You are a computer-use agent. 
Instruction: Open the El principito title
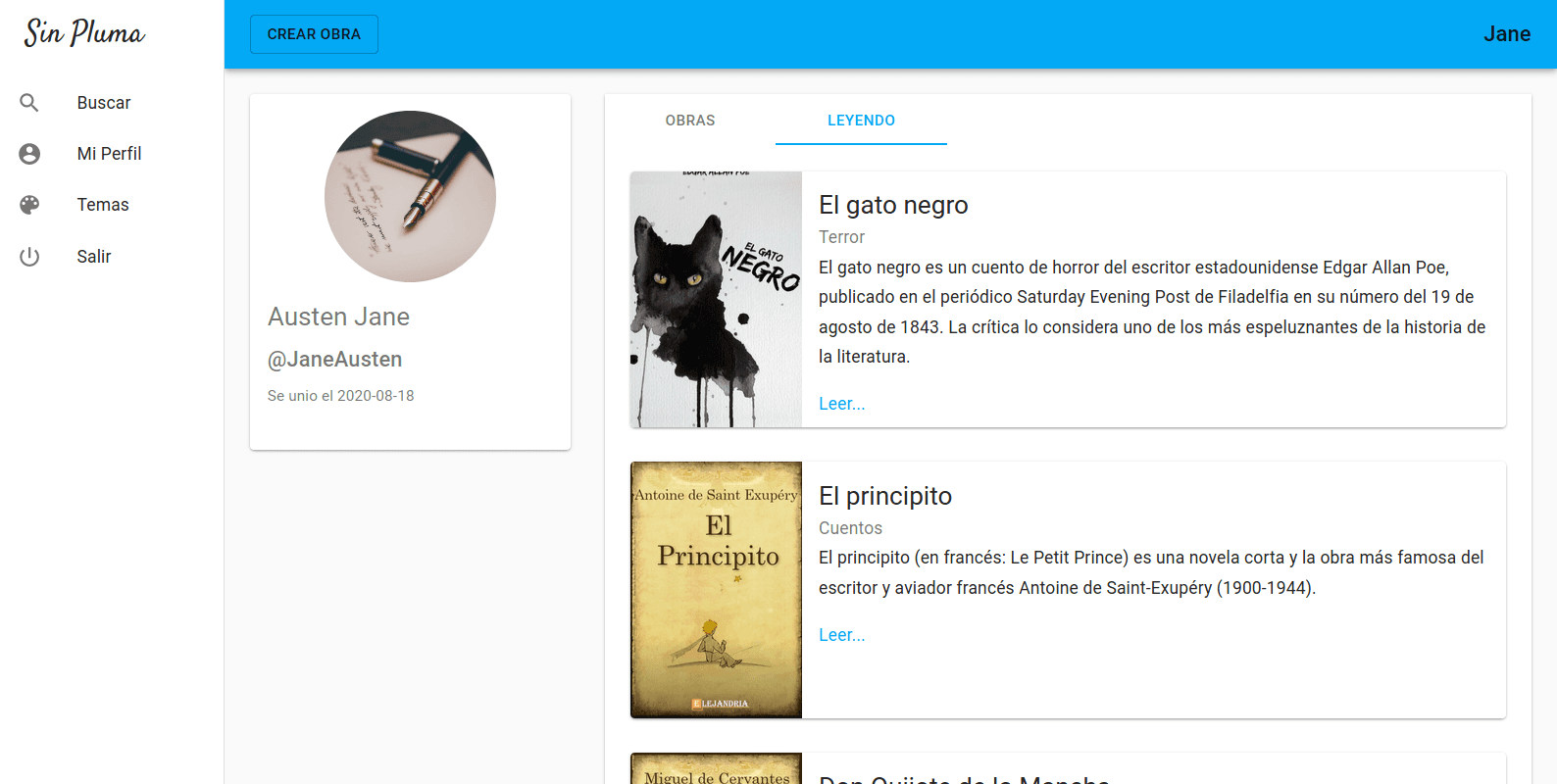click(885, 496)
